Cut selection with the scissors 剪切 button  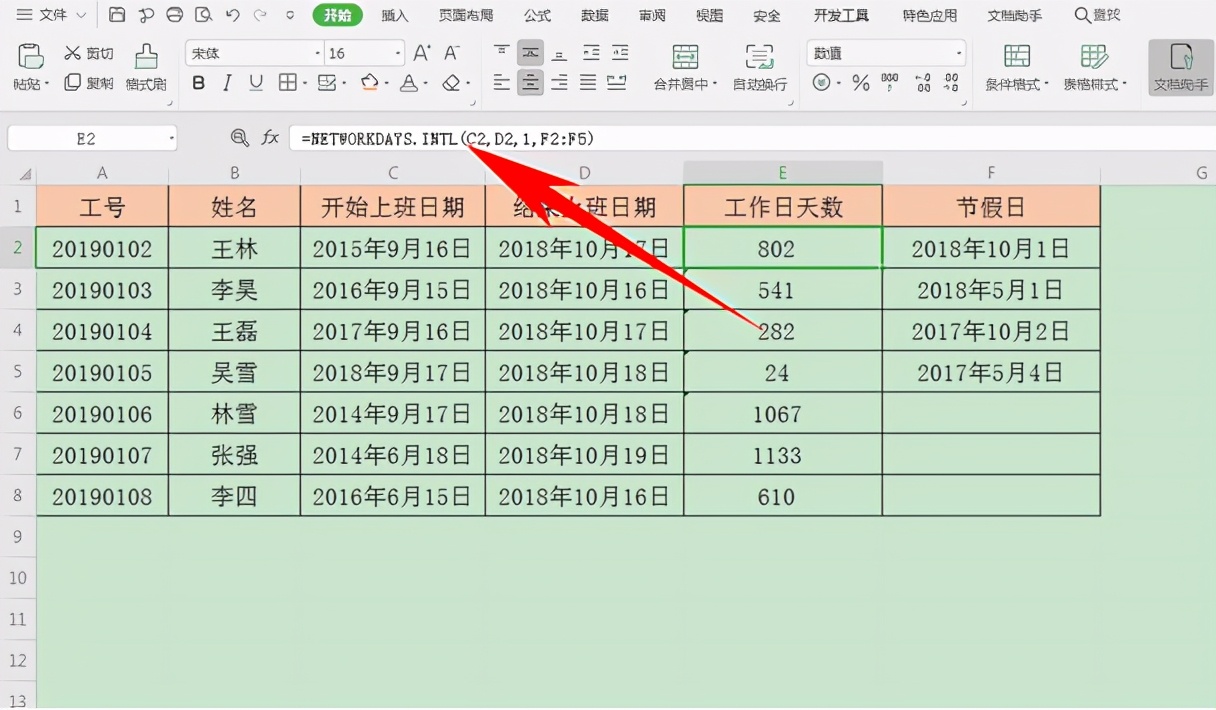pyautogui.click(x=88, y=53)
